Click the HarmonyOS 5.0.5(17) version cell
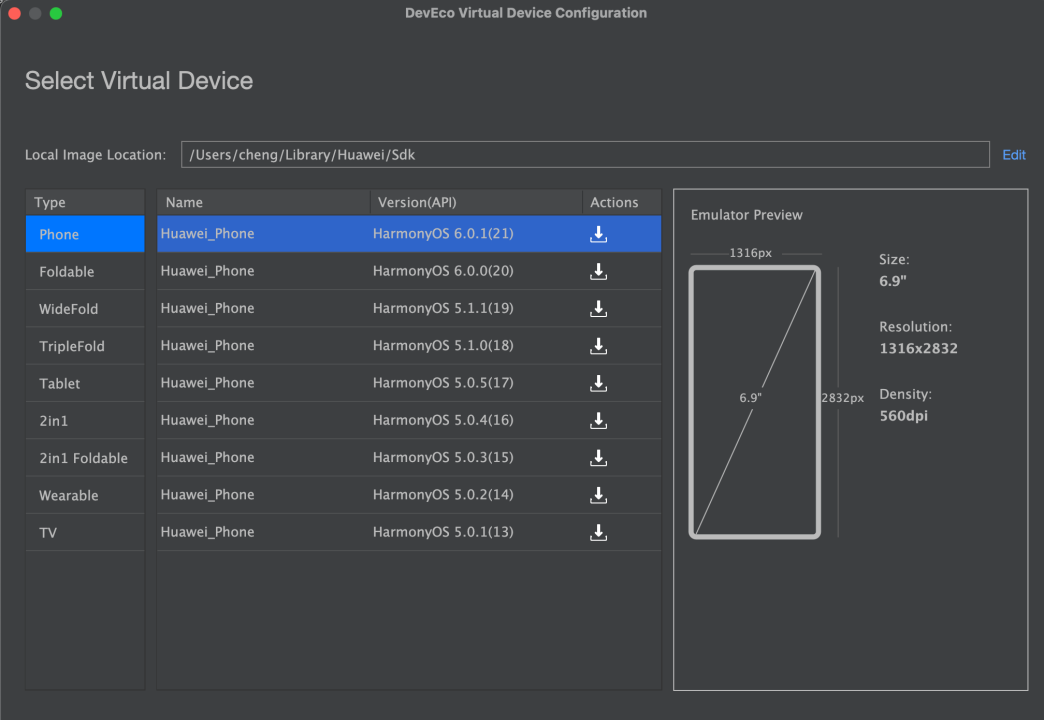Screen dimensions: 1044x720 click(443, 383)
